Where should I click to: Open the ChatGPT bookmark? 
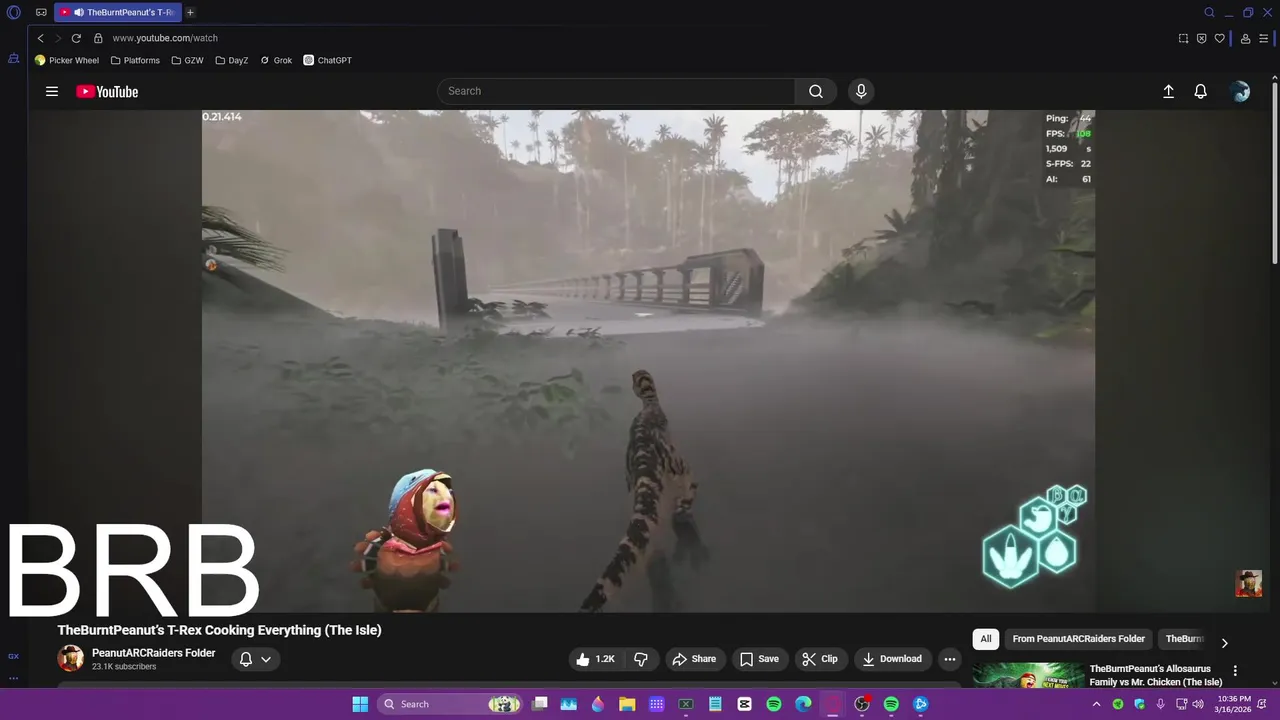click(x=328, y=60)
